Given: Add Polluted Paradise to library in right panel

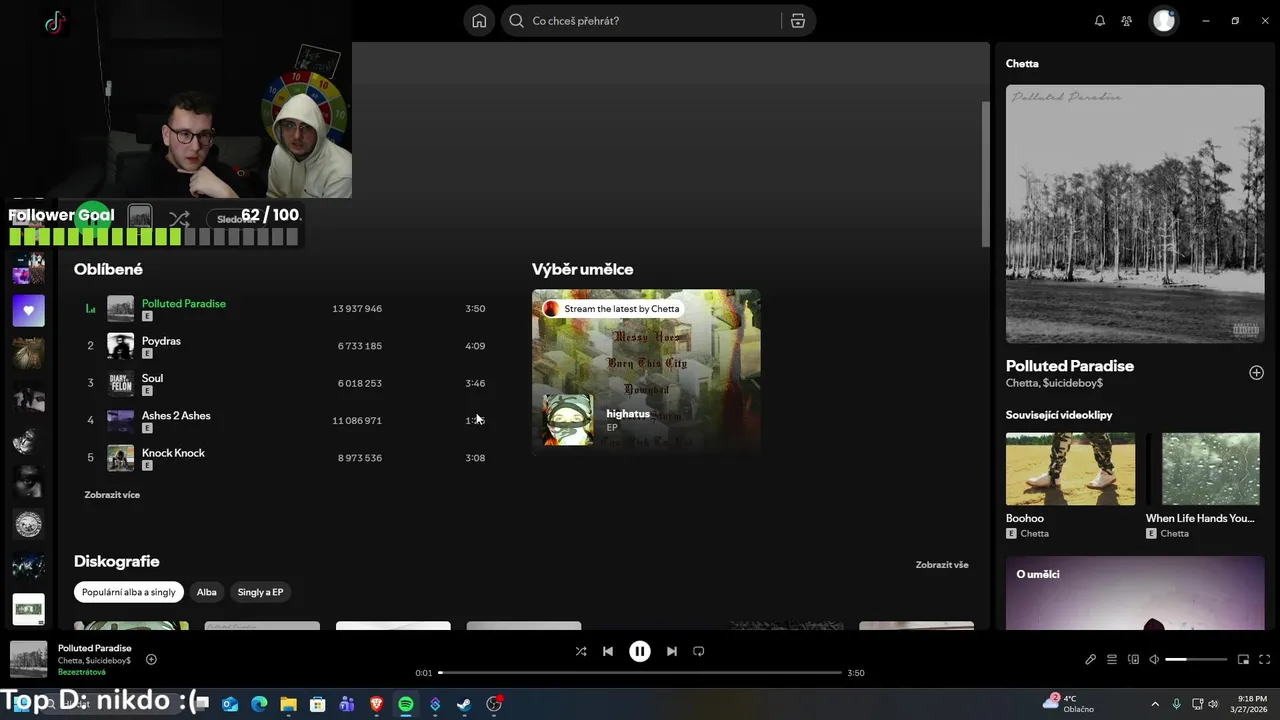Looking at the screenshot, I should coord(1256,373).
